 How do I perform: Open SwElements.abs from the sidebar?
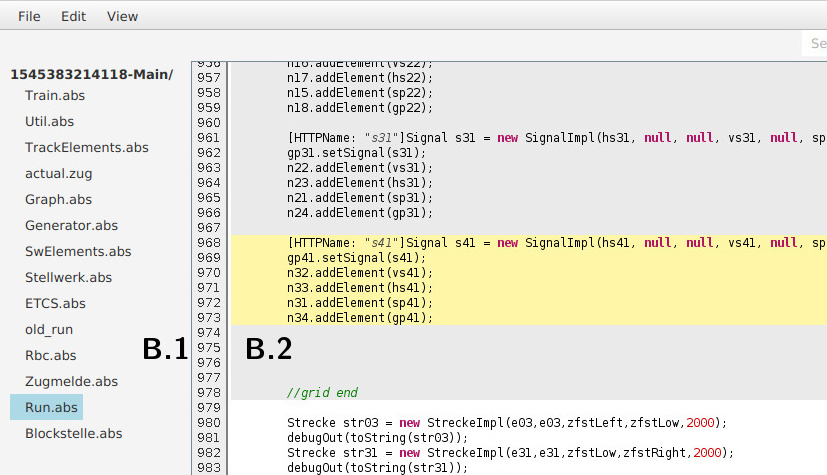coord(78,251)
